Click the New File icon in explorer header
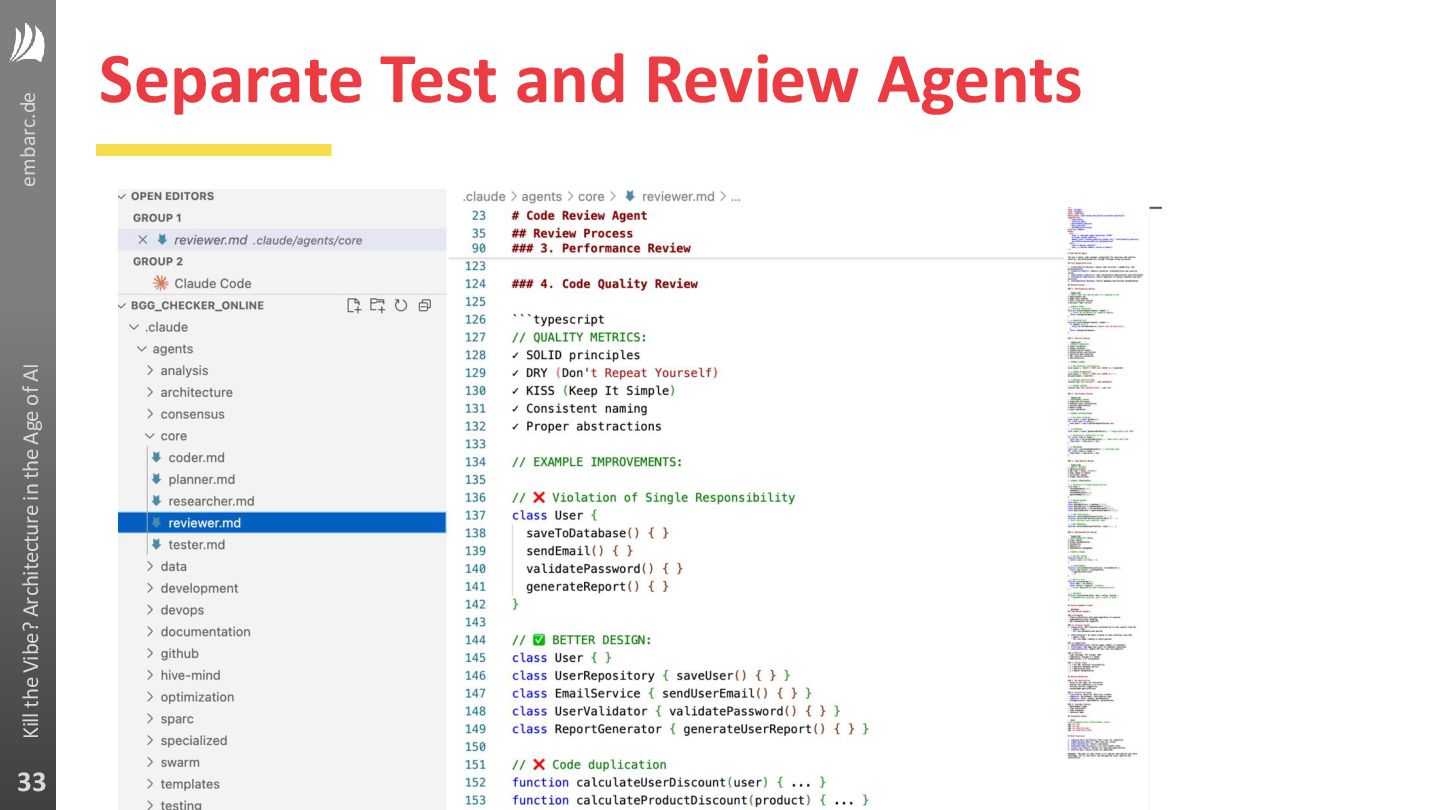The image size is (1440, 810). point(354,305)
